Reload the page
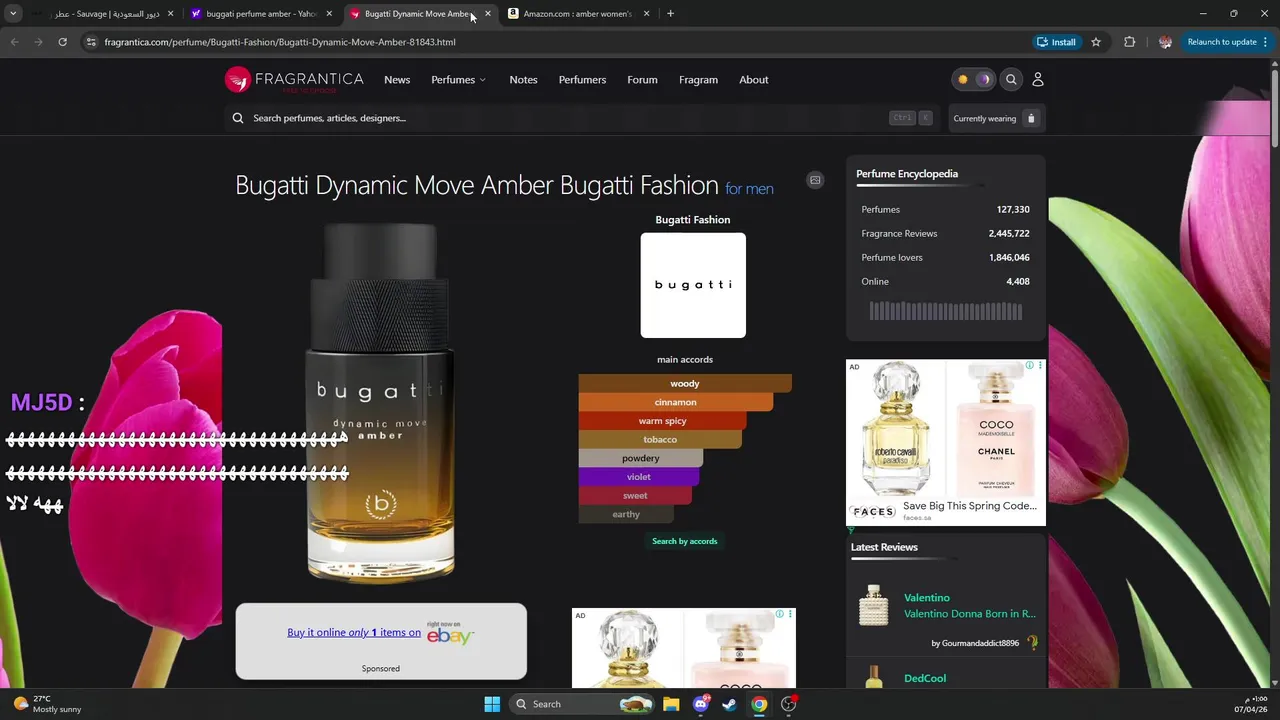The width and height of the screenshot is (1280, 720). point(62,42)
